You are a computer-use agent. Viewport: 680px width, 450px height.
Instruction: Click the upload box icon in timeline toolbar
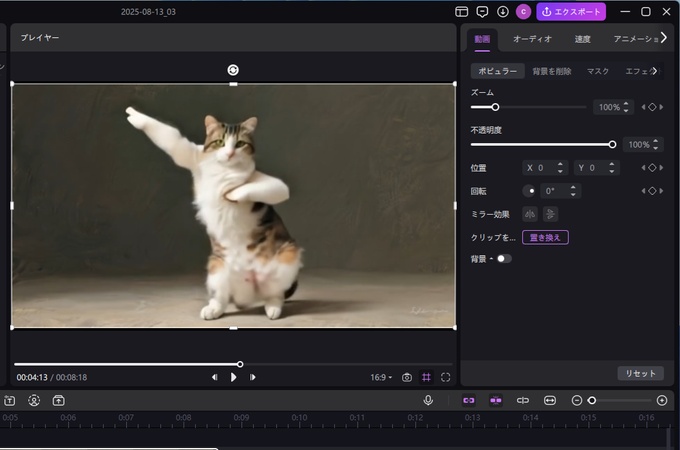(59, 401)
